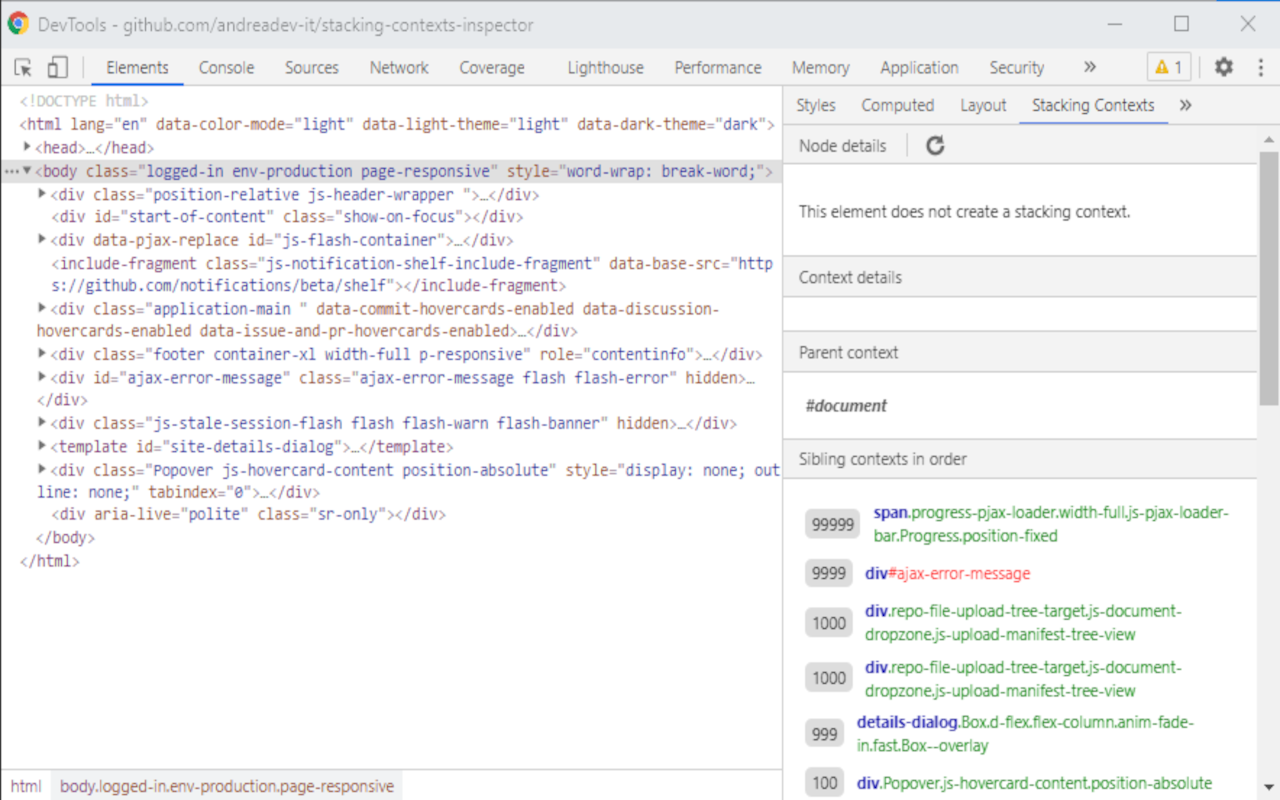
Task: Click the html breadcrumb at the bottom
Action: (x=25, y=786)
